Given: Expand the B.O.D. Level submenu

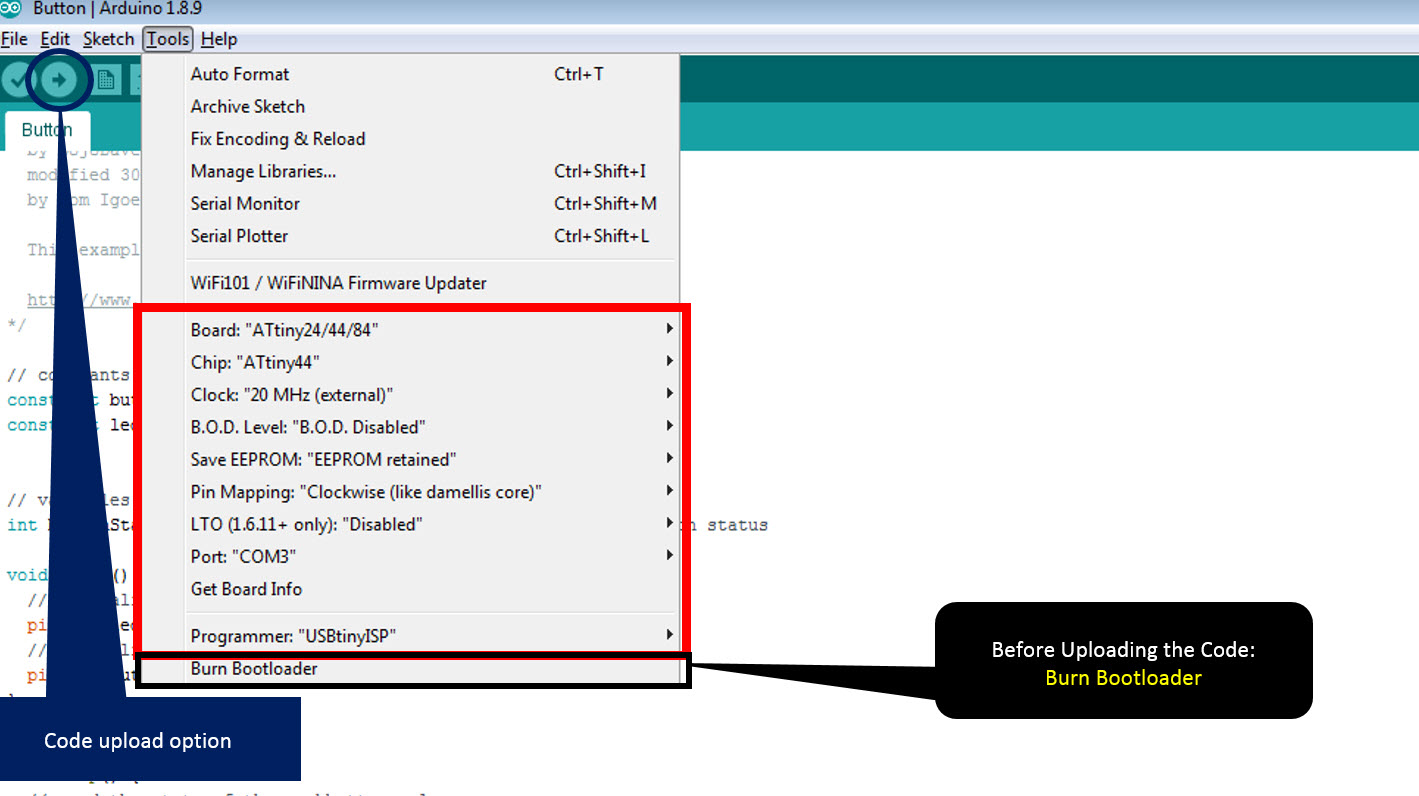Looking at the screenshot, I should coord(410,427).
